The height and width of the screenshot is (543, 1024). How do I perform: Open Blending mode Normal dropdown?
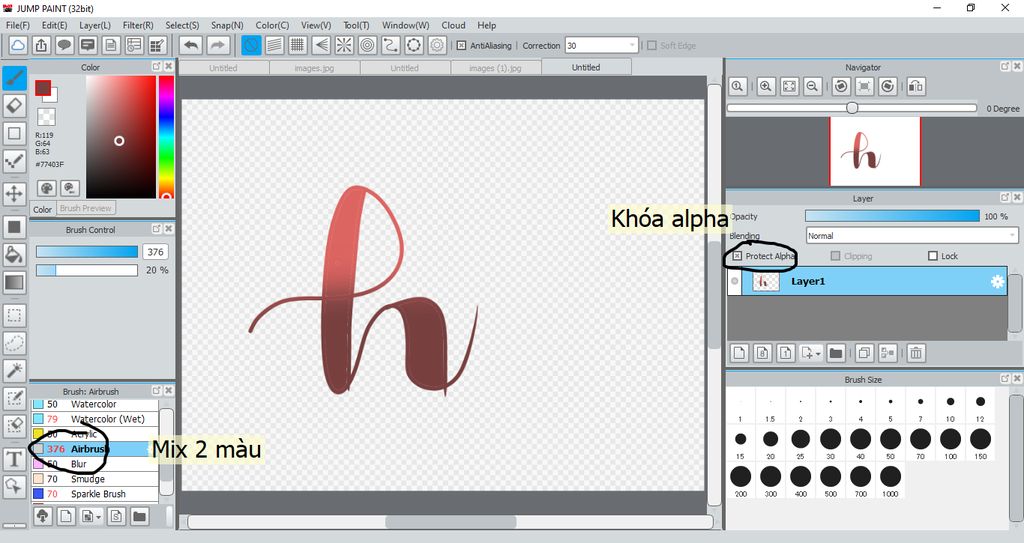pyautogui.click(x=912, y=236)
